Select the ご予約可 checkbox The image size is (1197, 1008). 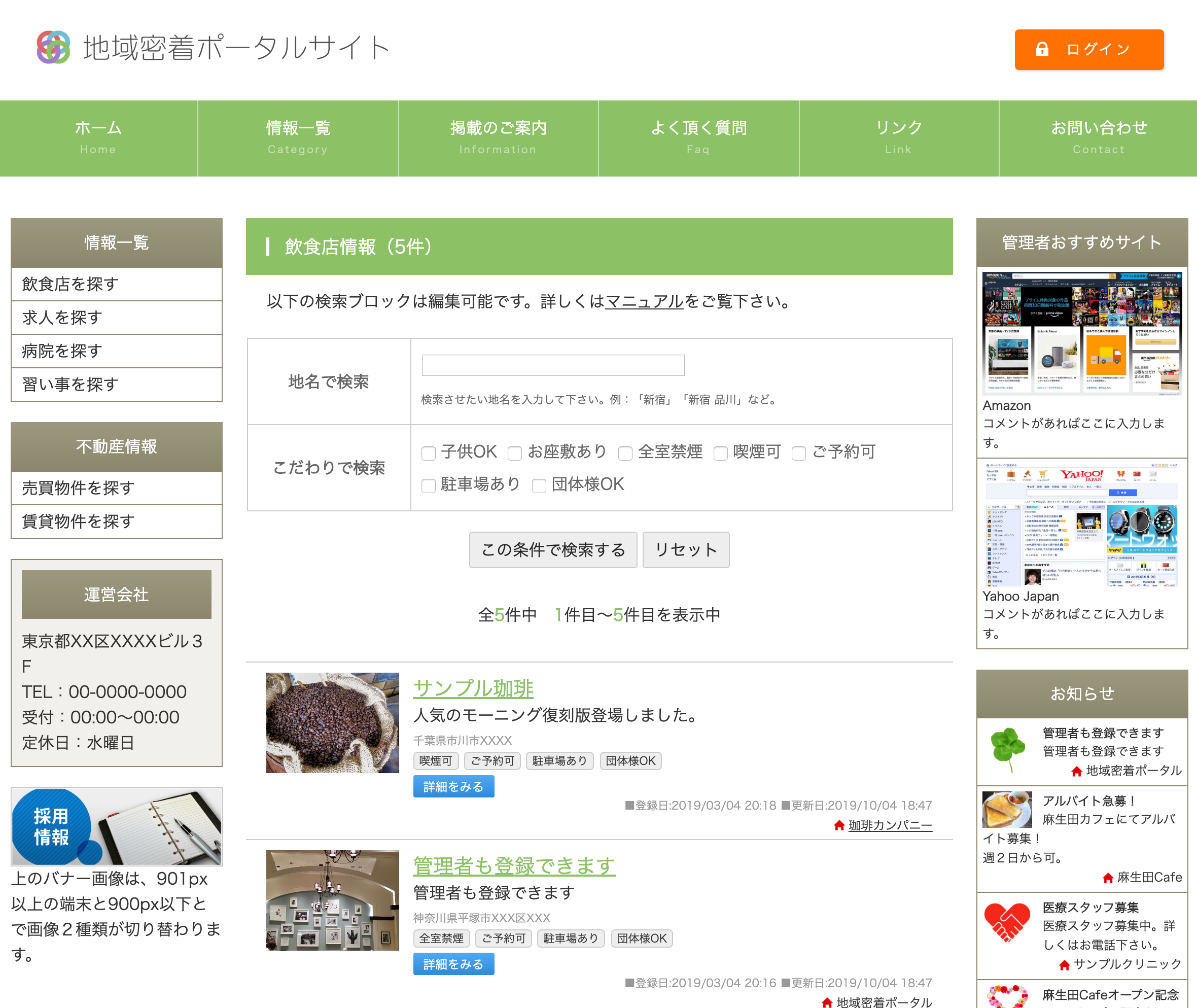(x=799, y=453)
